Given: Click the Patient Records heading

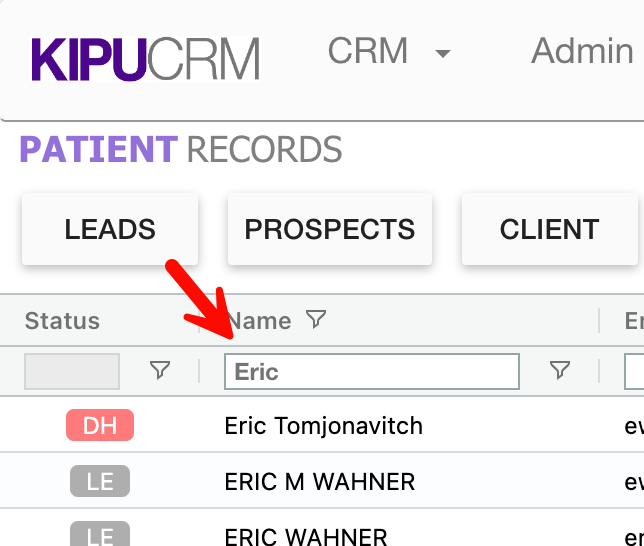Looking at the screenshot, I should [x=181, y=150].
